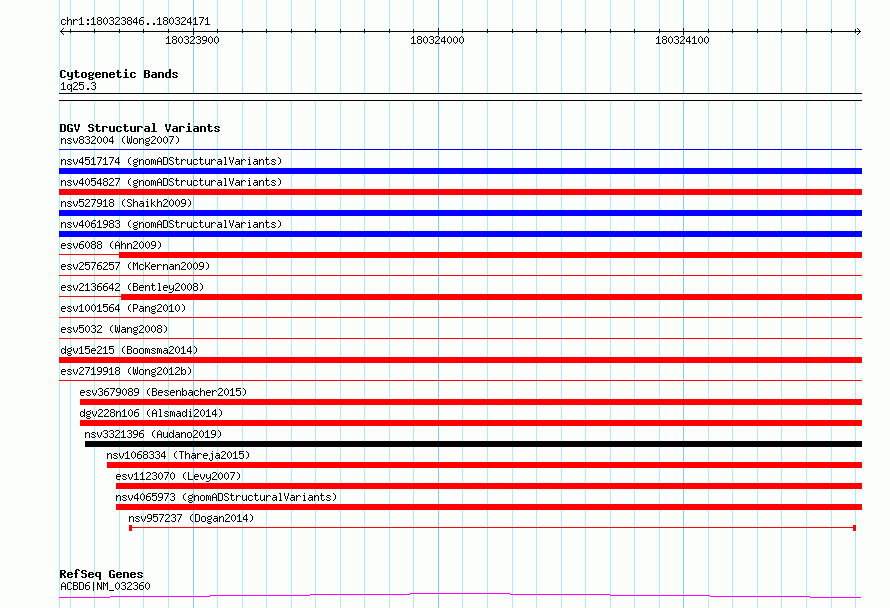Select variant nsv527918 (Shaikh2009)
This screenshot has height=608, width=890.
126,203
